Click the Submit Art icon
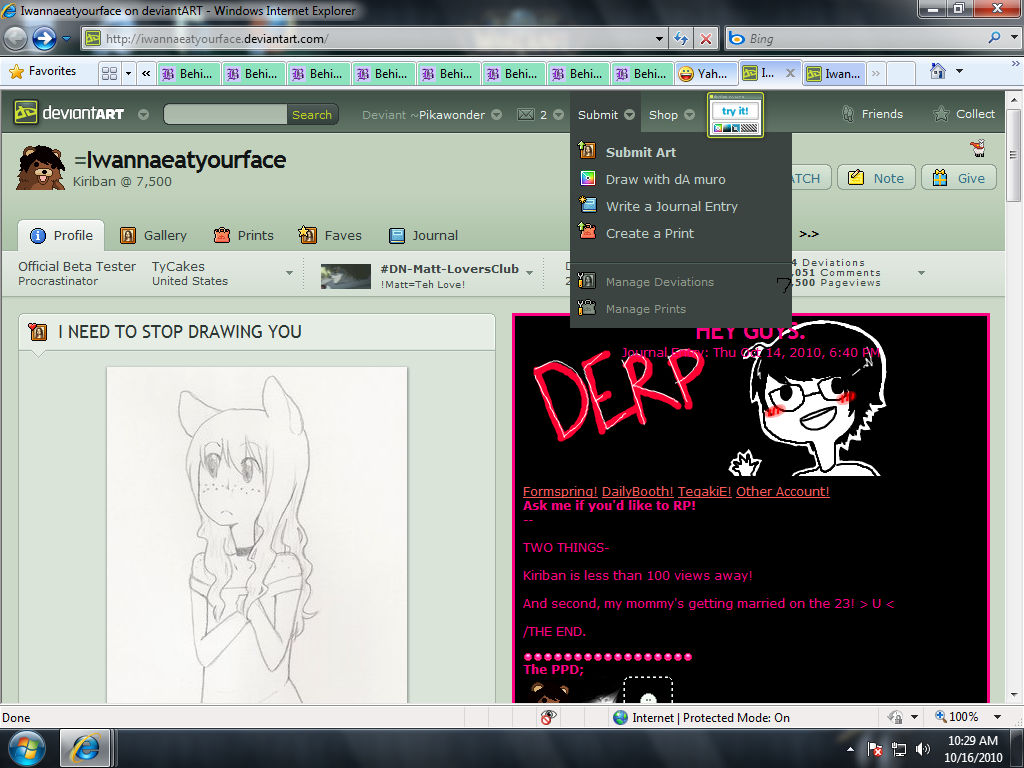Screen dimensions: 1024x768 pos(587,151)
